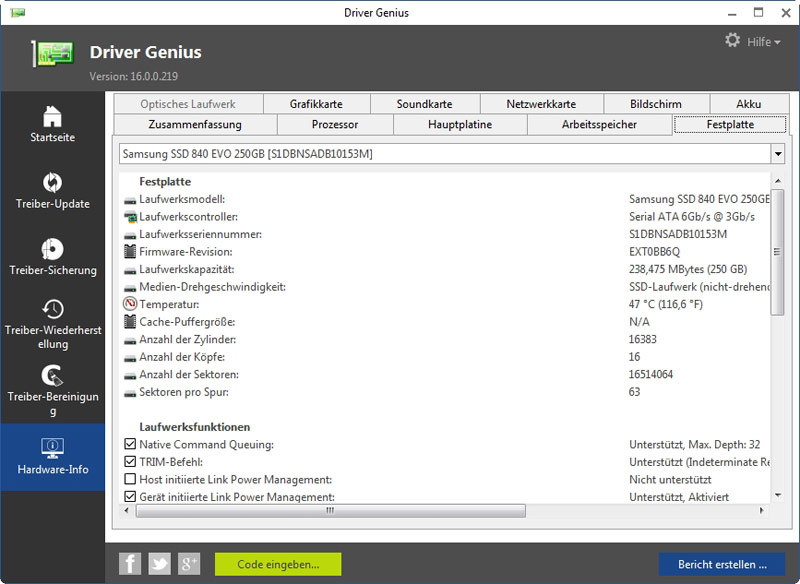Click the Code eingeben button
The width and height of the screenshot is (800, 584).
278,564
